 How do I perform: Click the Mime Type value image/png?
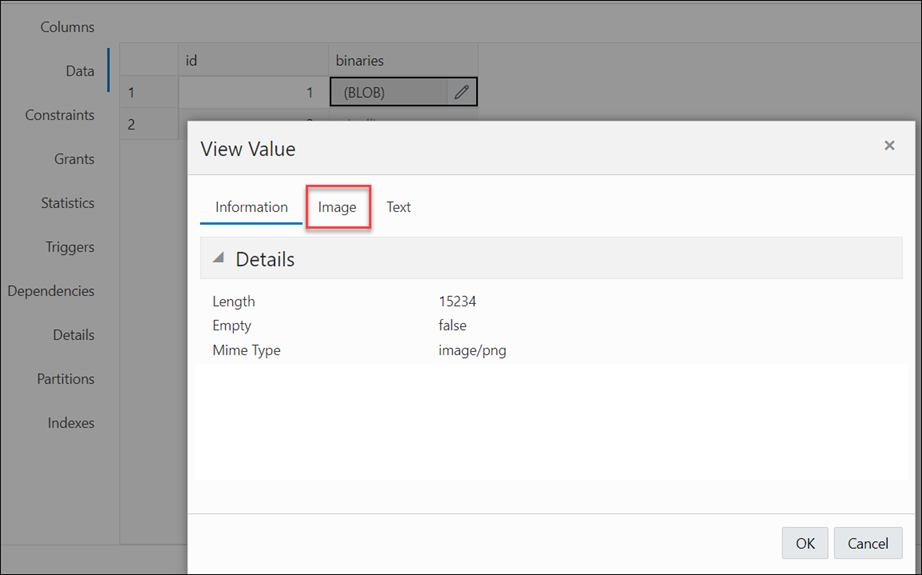472,350
